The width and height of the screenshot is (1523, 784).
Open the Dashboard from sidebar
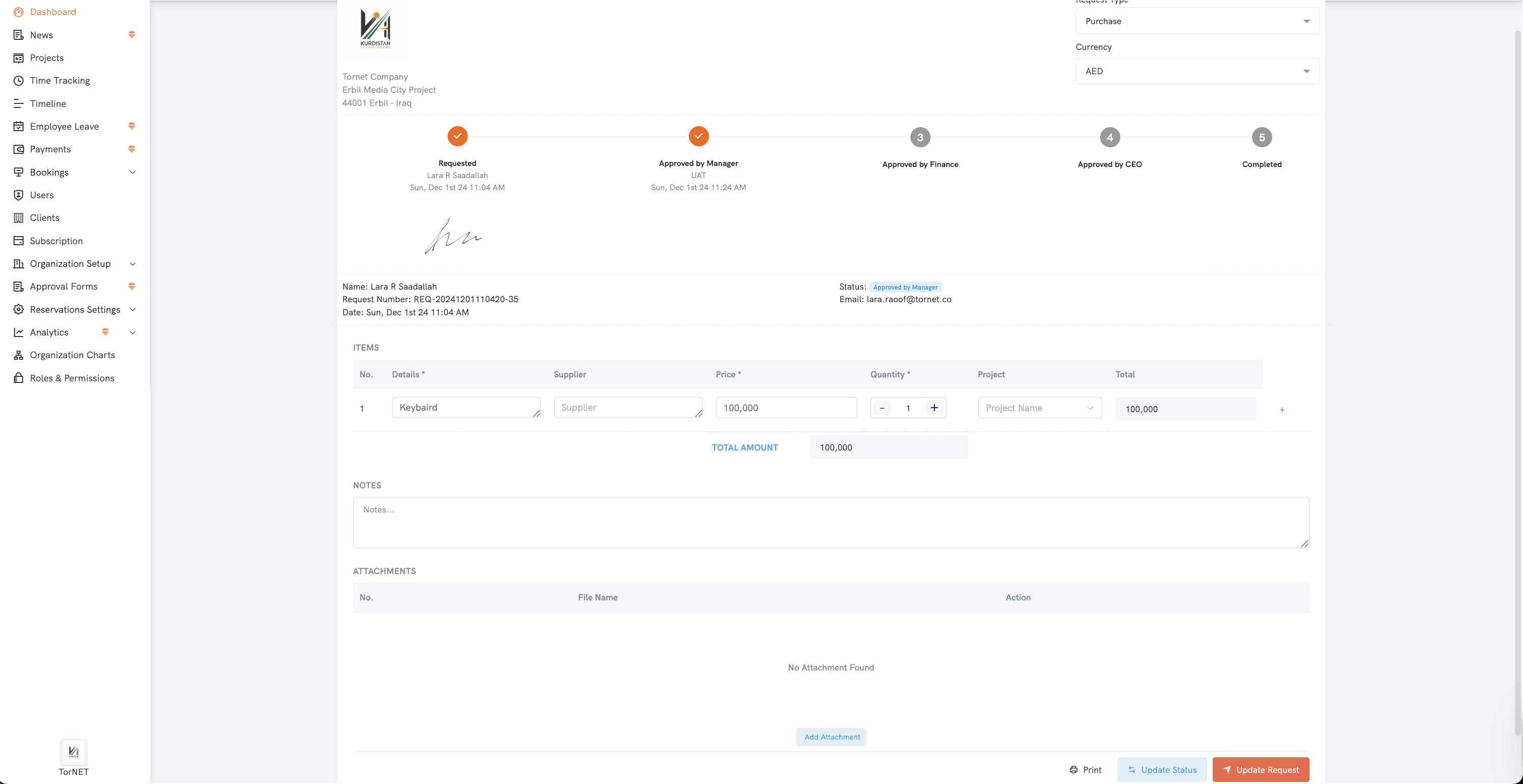click(53, 12)
